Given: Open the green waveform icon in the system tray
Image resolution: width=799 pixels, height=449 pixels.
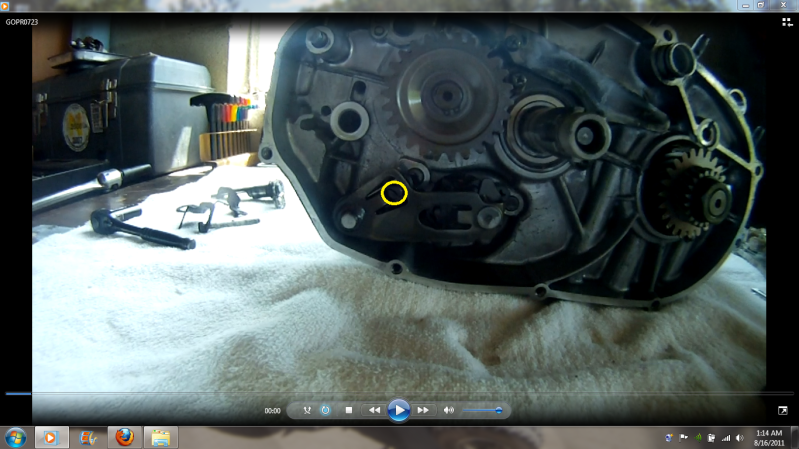Looking at the screenshot, I should 698,438.
